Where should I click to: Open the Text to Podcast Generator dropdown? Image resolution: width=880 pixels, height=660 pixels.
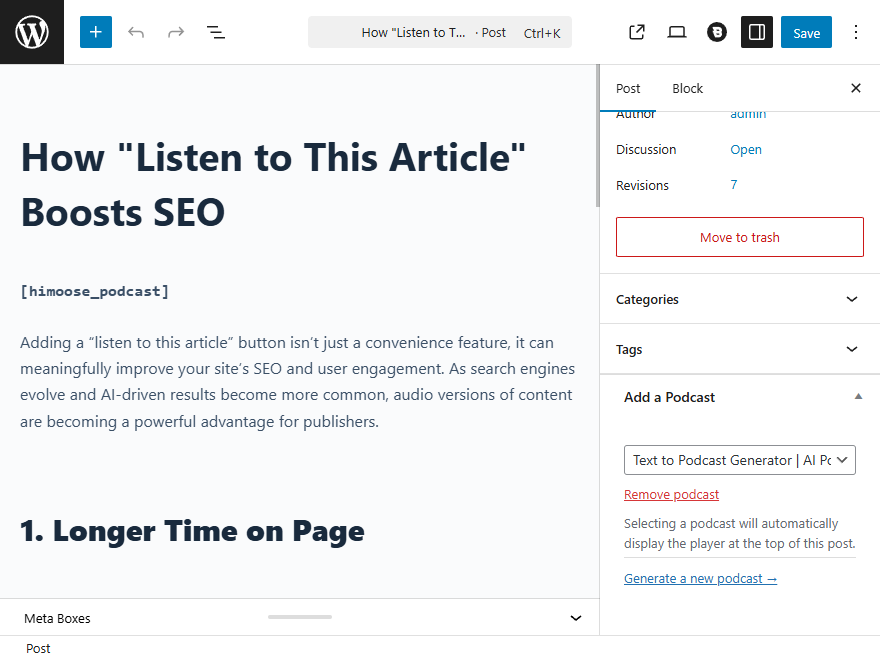(x=739, y=459)
